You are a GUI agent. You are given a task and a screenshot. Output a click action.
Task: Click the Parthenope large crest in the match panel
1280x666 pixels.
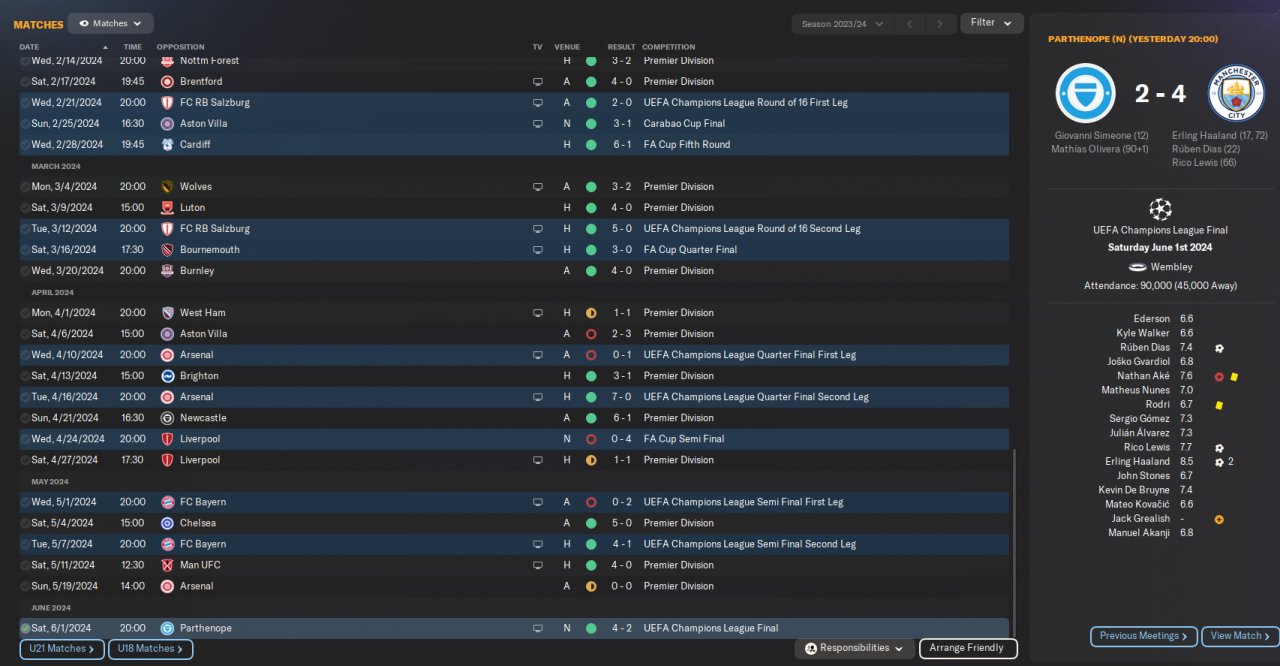(x=1085, y=93)
